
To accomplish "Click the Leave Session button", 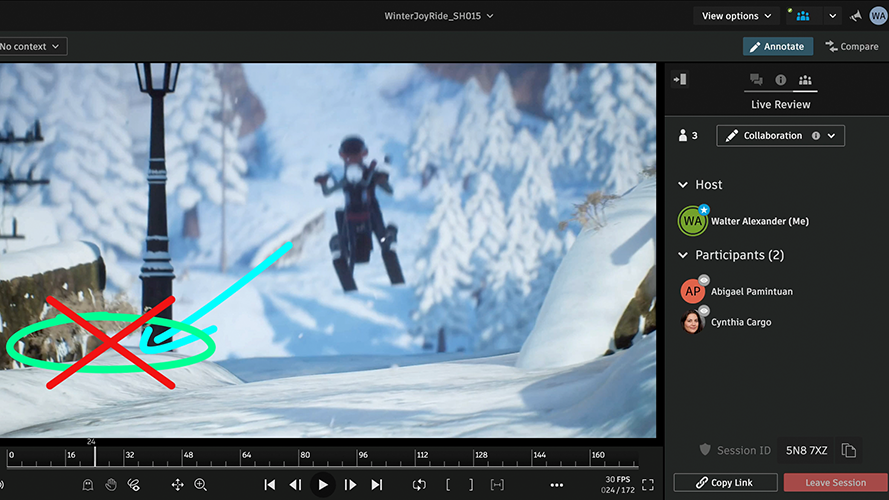I will 836,482.
